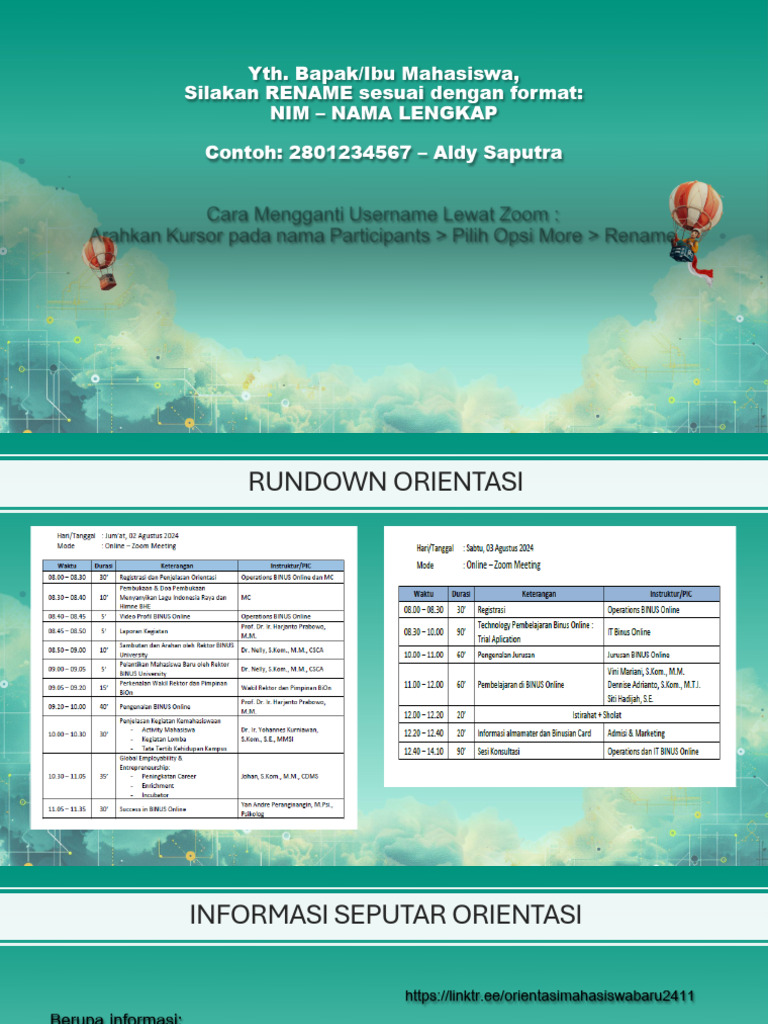Click the '09.20 – 10.00' time cell

(67, 707)
